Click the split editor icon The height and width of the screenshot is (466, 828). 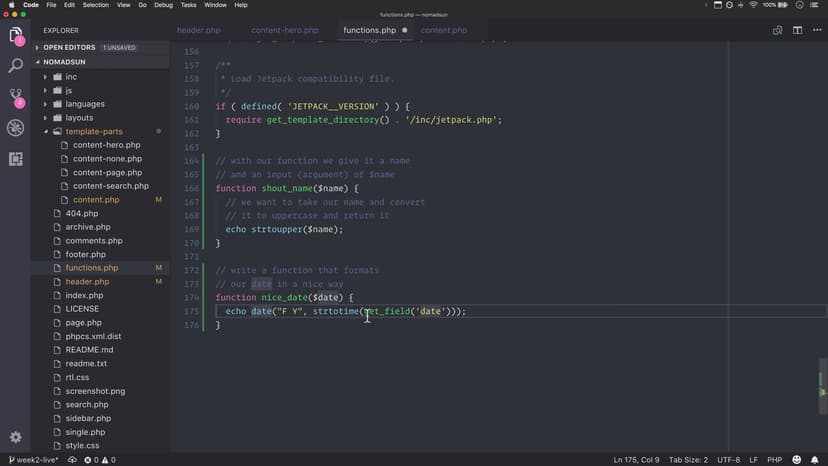797,30
